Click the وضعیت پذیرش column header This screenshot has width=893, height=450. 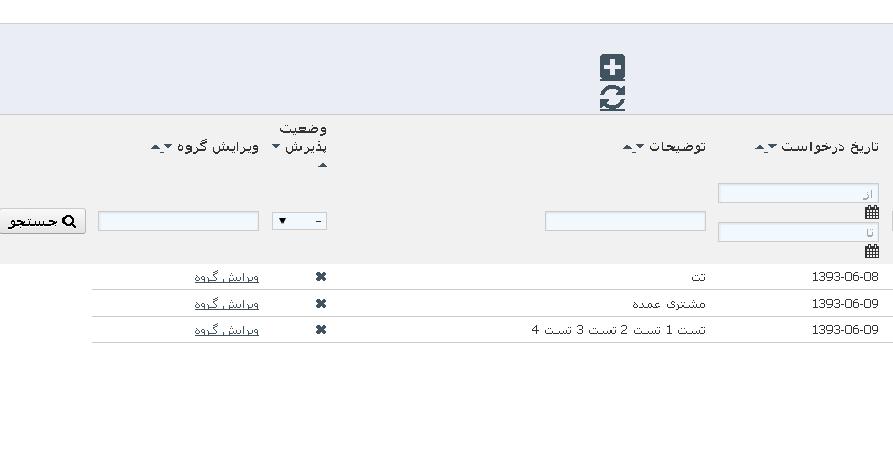click(304, 138)
